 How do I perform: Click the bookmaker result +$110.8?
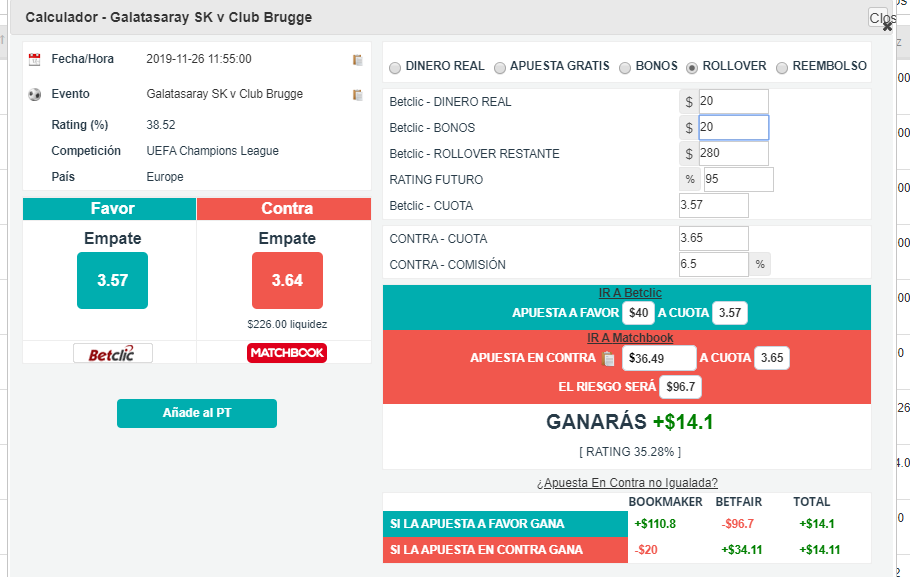(x=655, y=524)
